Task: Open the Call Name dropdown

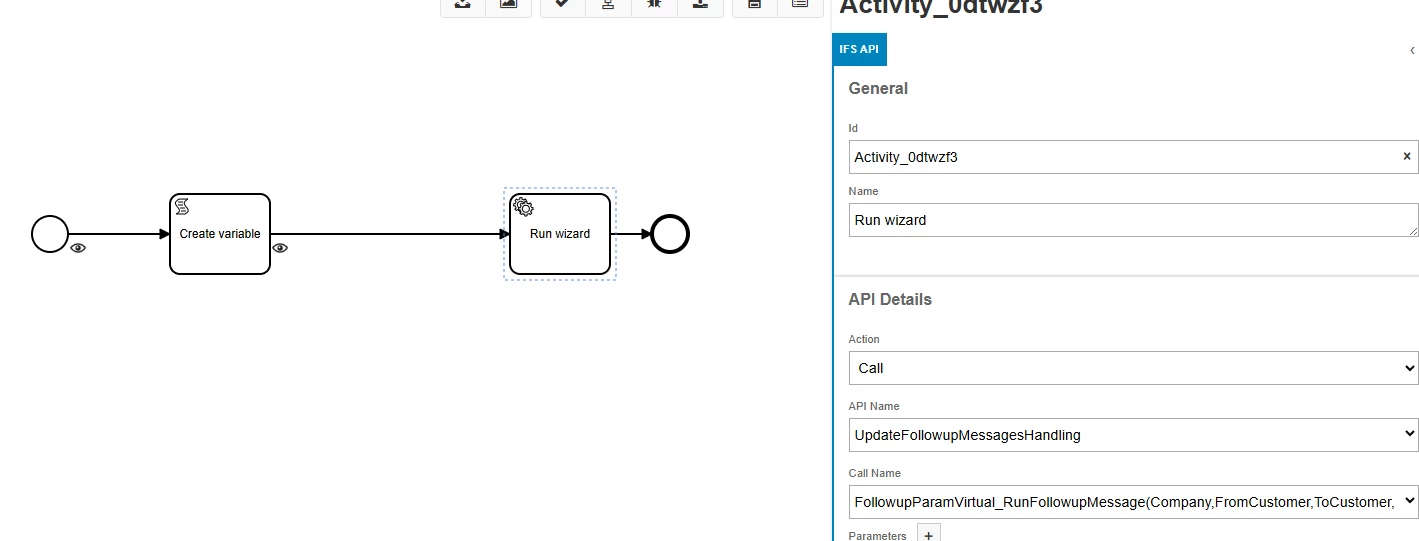Action: click(1133, 501)
